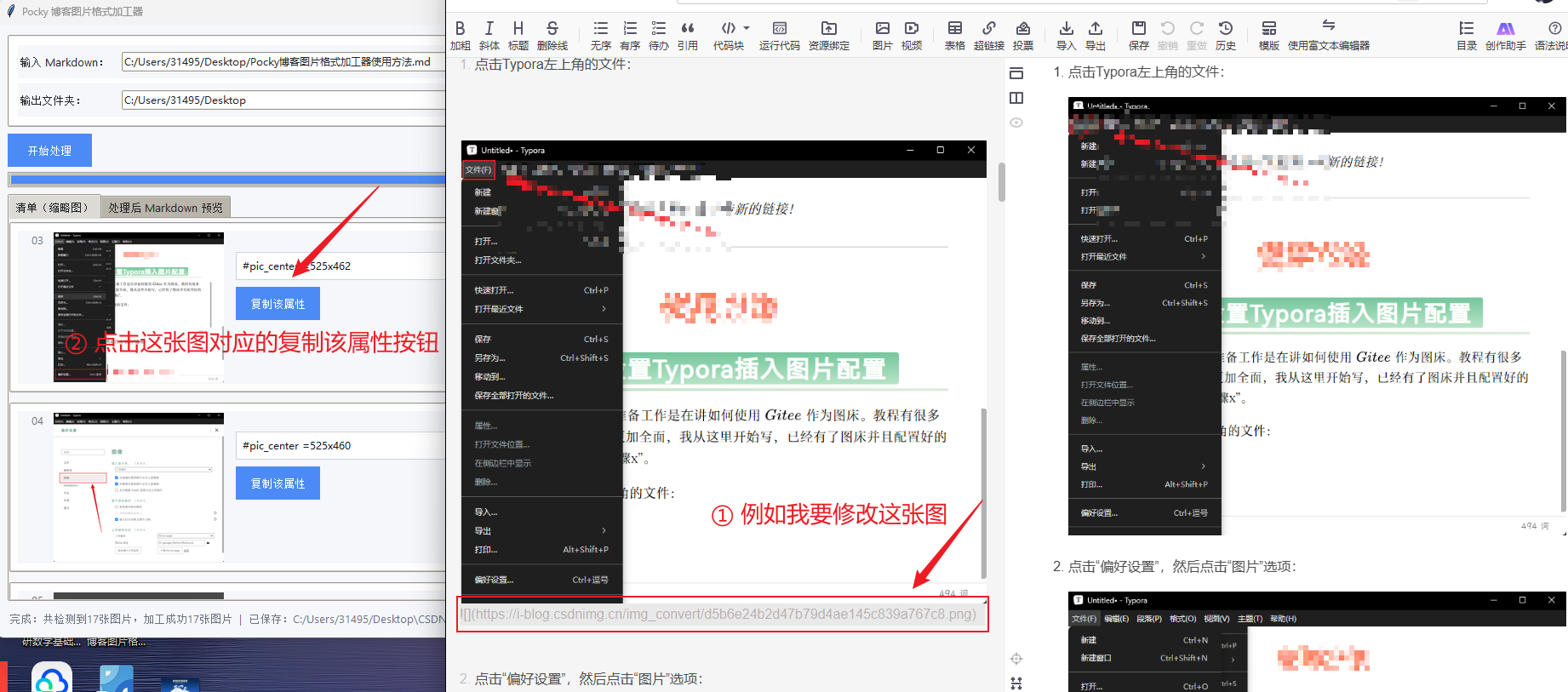Insert an image with 图片 icon
This screenshot has height=692, width=1568.
click(x=883, y=36)
